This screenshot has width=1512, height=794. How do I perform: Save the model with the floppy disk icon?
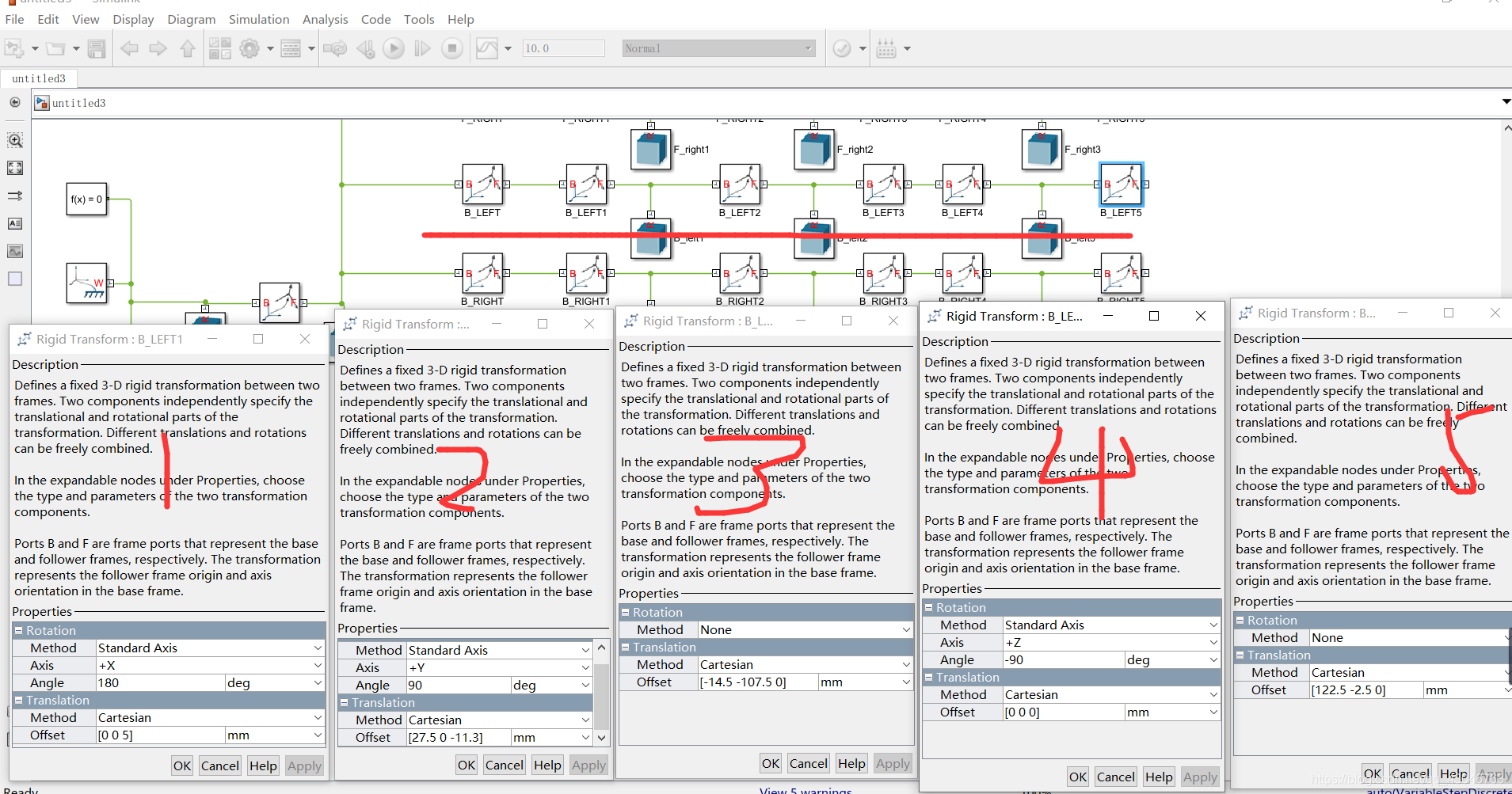pyautogui.click(x=97, y=48)
